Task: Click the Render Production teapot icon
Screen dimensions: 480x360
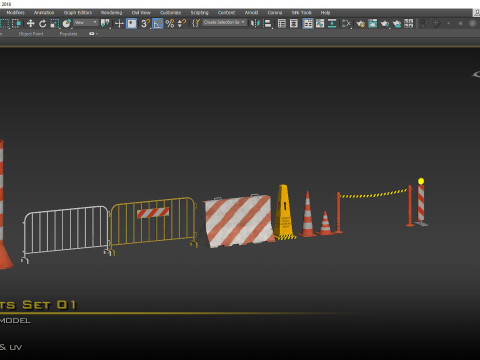Action: (x=385, y=23)
